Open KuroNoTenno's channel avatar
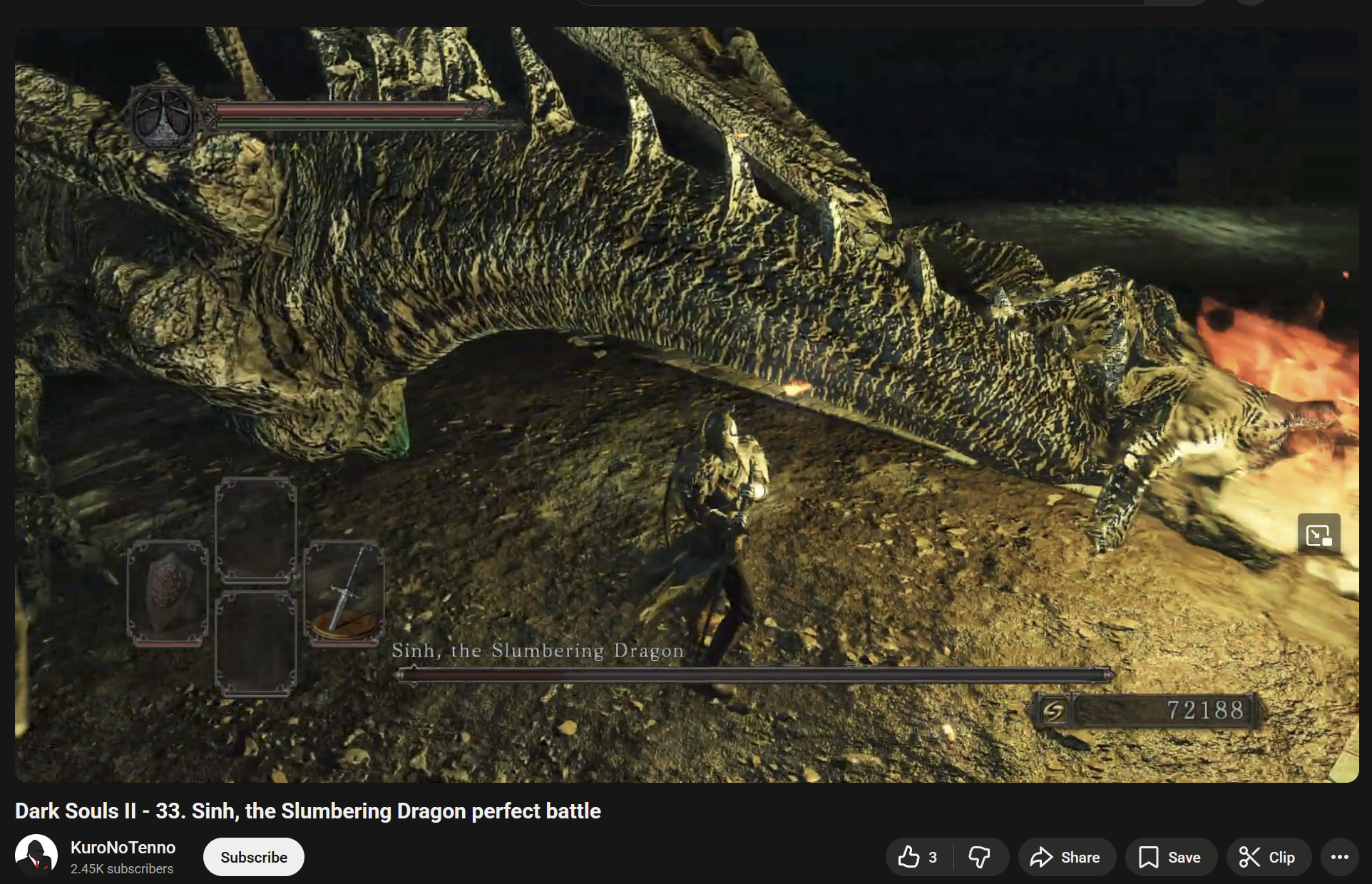1372x884 pixels. pyautogui.click(x=36, y=855)
